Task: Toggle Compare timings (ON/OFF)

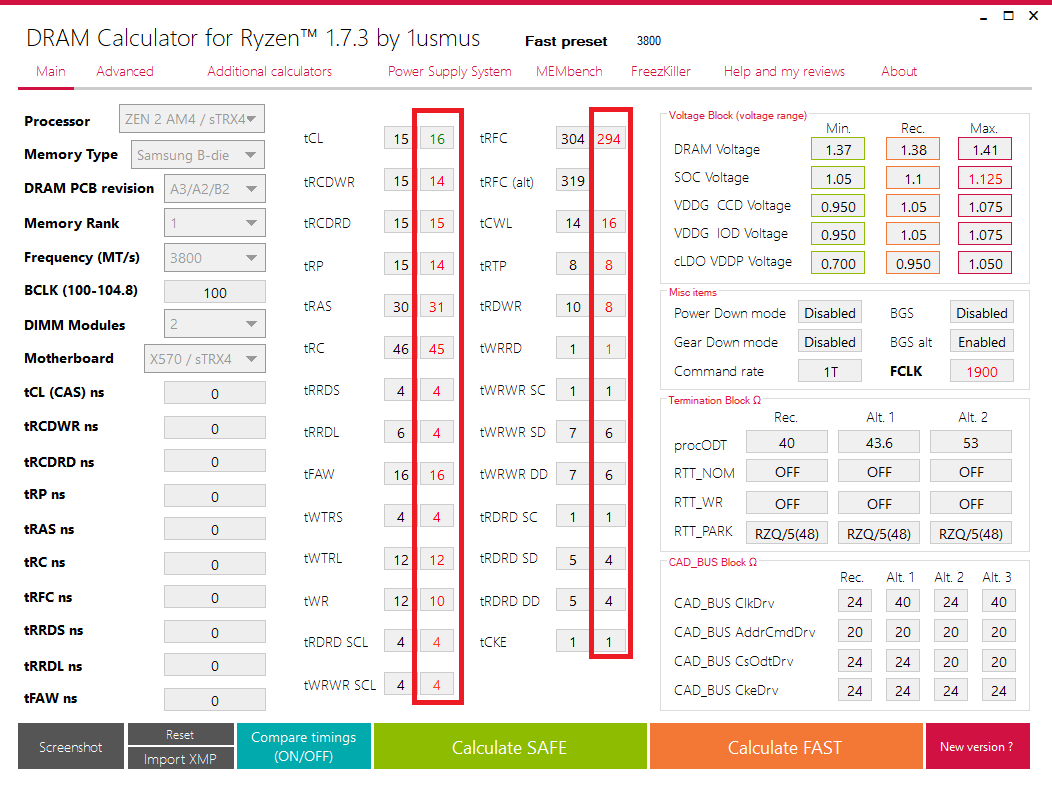Action: pyautogui.click(x=304, y=746)
